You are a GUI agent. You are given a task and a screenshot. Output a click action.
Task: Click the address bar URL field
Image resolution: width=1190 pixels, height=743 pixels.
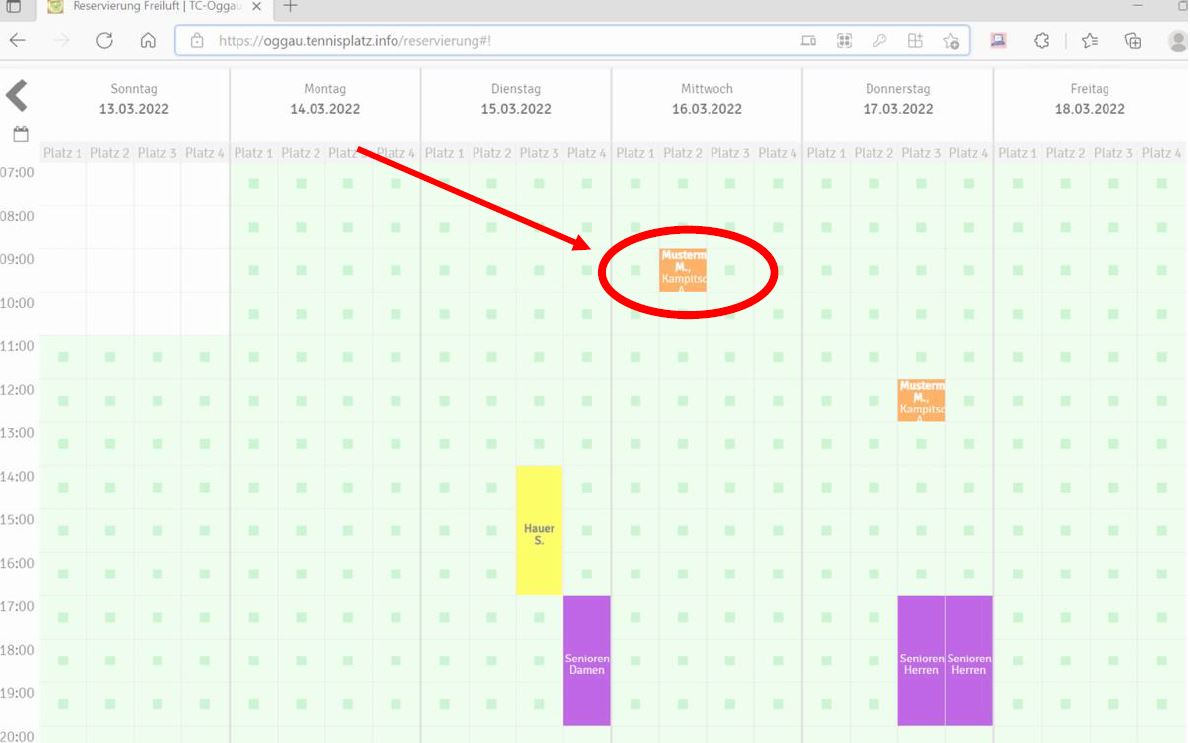[500, 41]
